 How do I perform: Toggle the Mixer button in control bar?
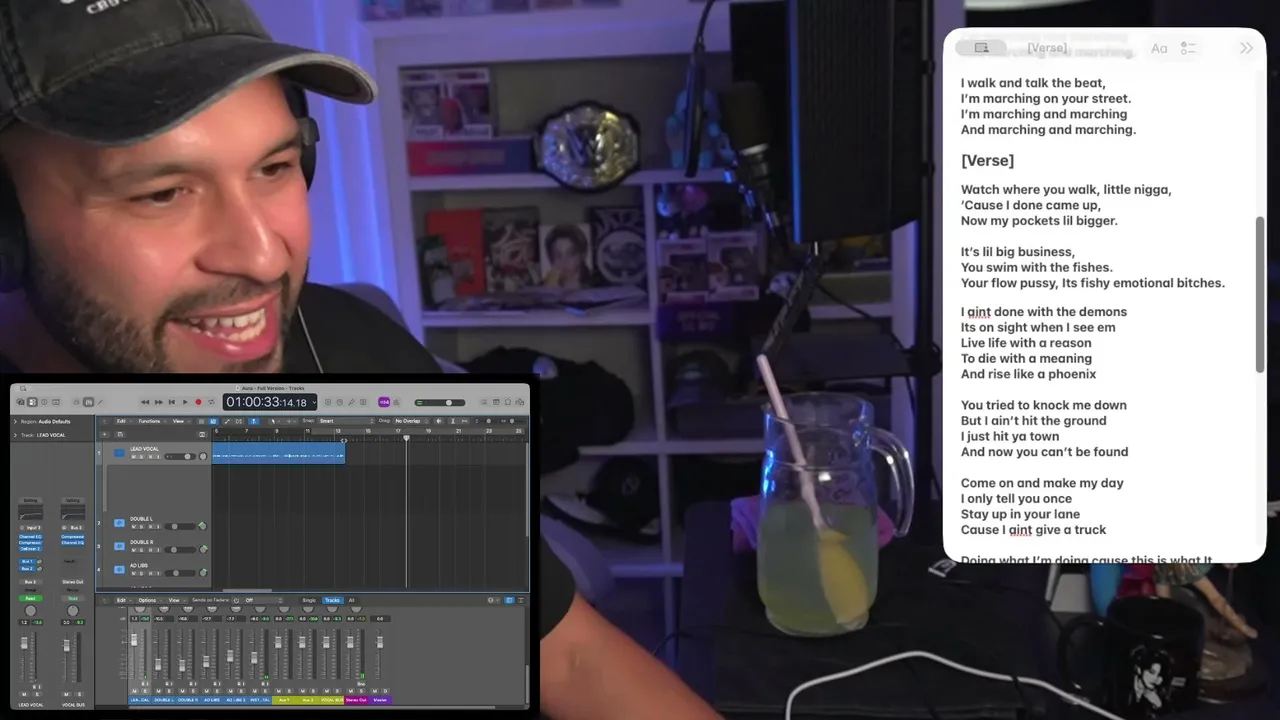(x=88, y=402)
